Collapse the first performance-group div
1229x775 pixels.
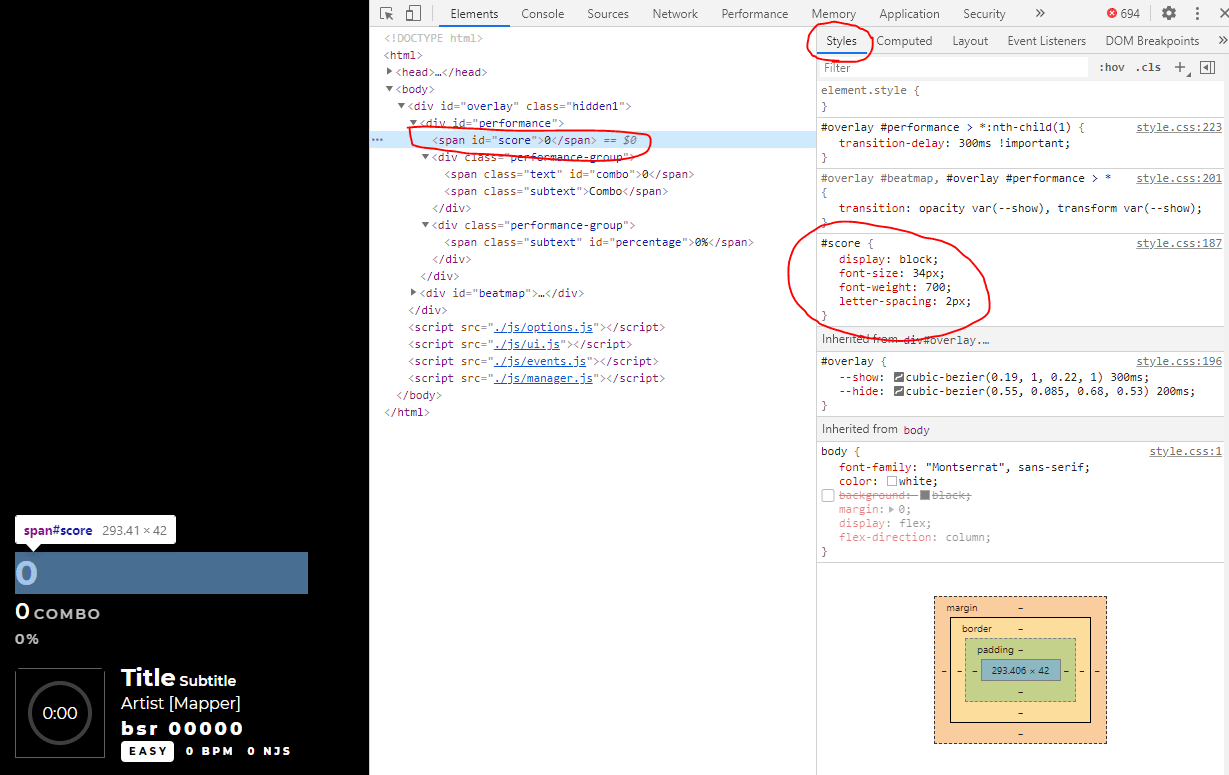[425, 157]
